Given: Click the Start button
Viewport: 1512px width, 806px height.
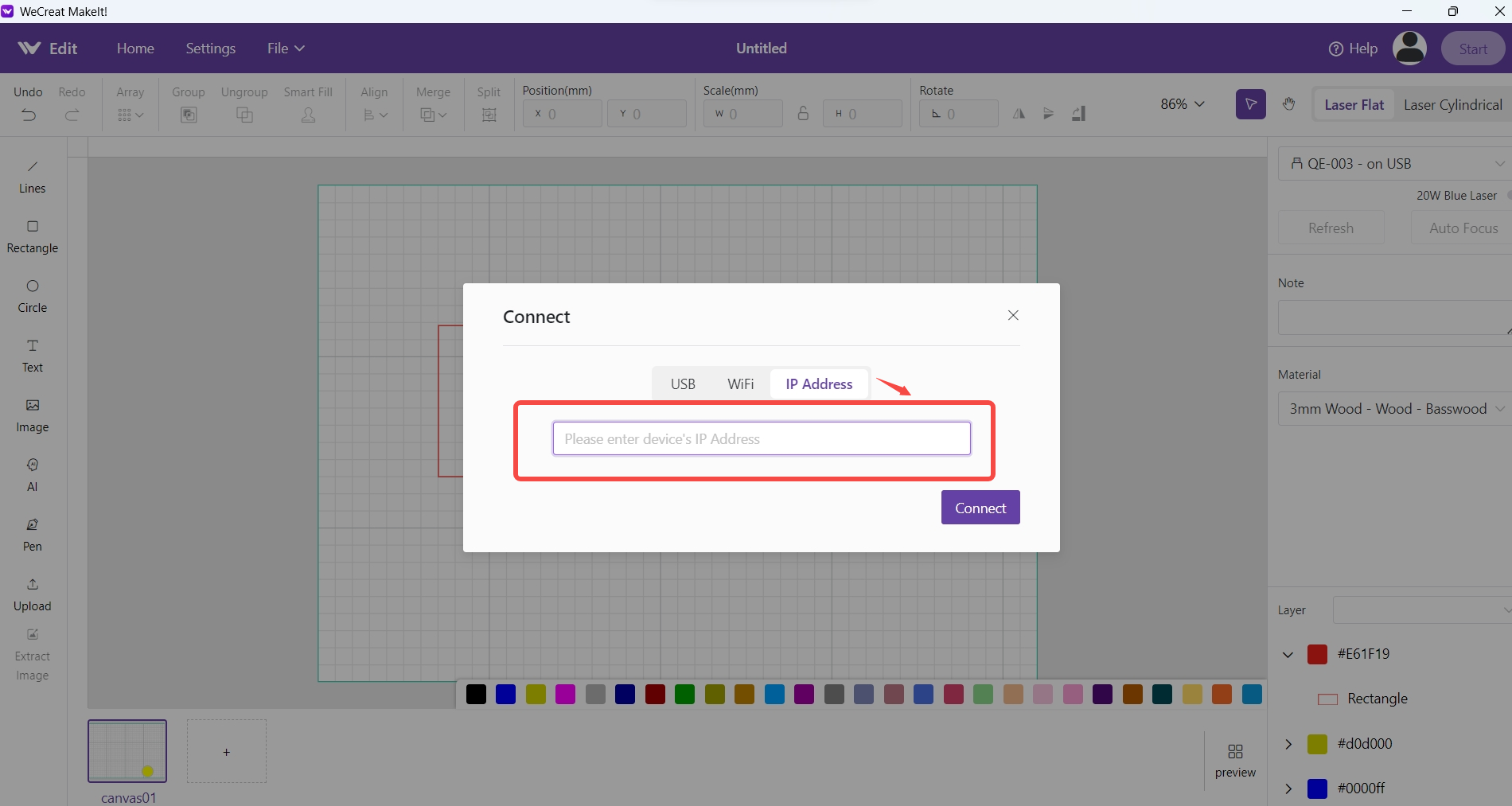Looking at the screenshot, I should tap(1473, 49).
